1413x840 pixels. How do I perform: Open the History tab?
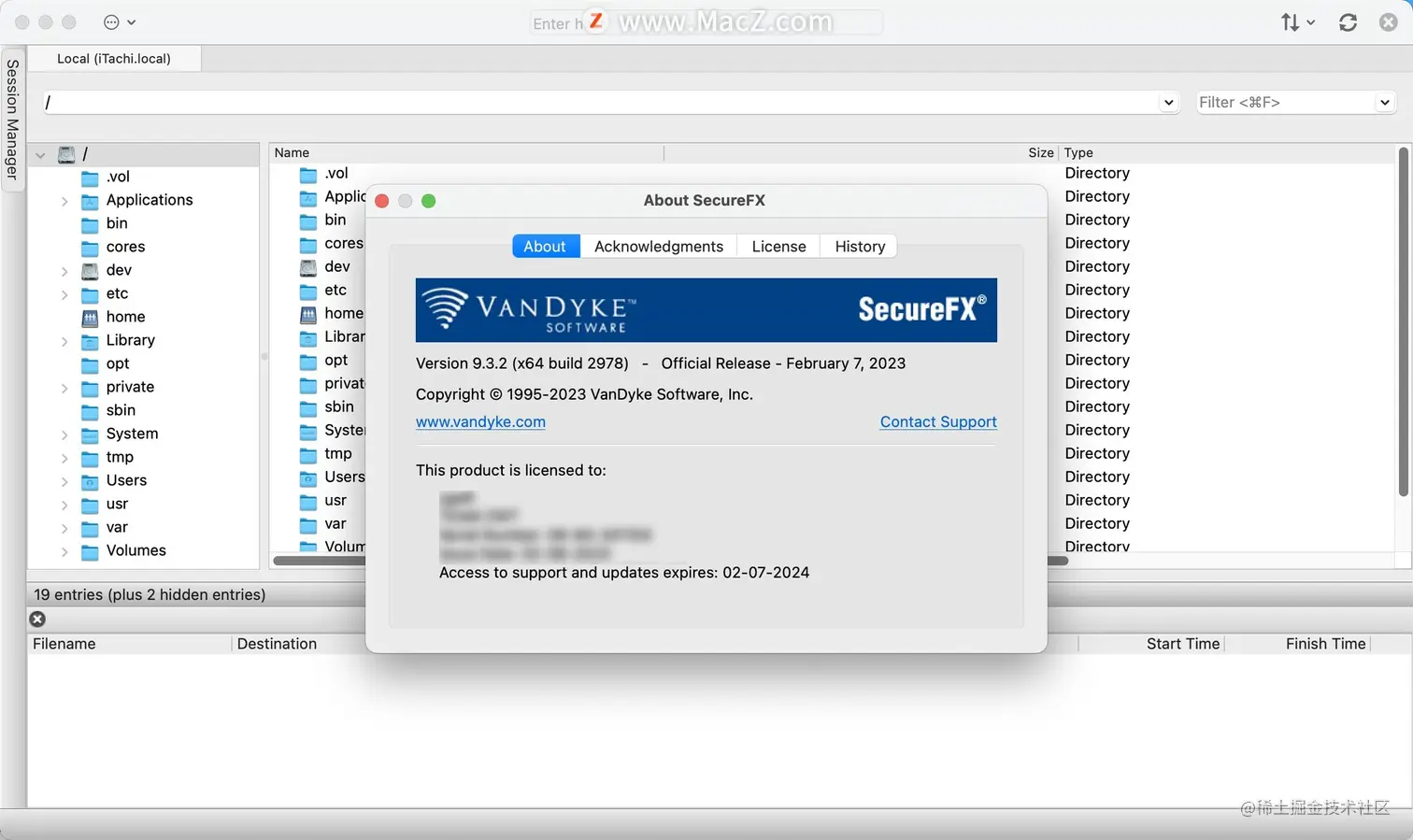coord(860,247)
